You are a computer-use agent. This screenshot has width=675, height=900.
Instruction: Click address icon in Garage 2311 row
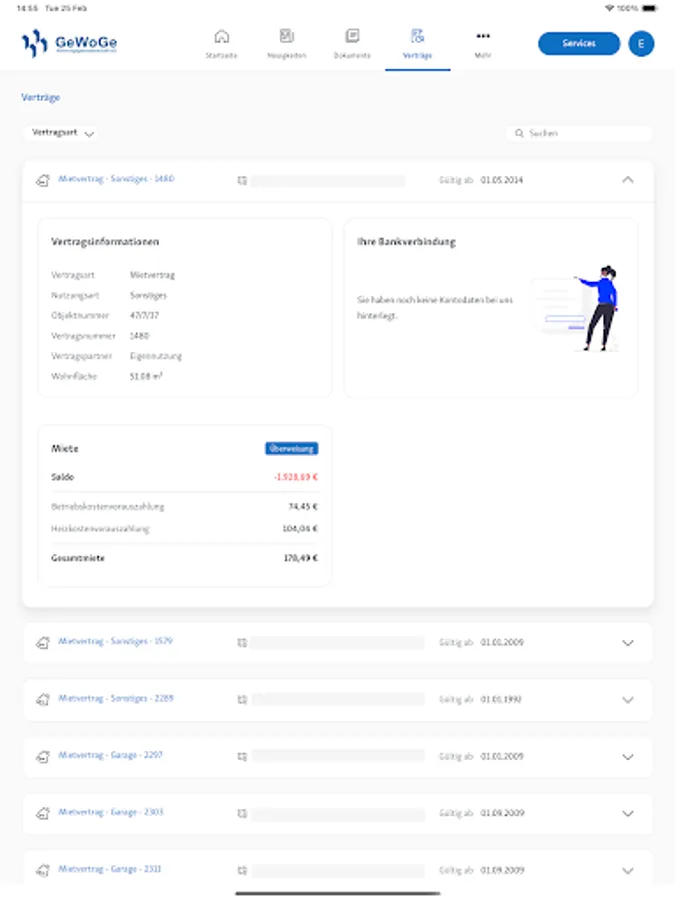pos(242,870)
